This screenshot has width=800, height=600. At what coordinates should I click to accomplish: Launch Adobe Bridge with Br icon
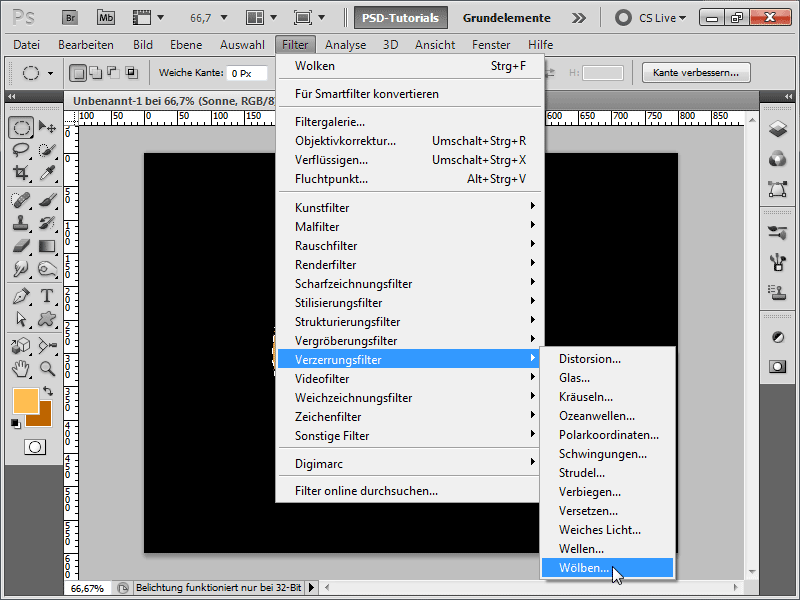(x=70, y=18)
